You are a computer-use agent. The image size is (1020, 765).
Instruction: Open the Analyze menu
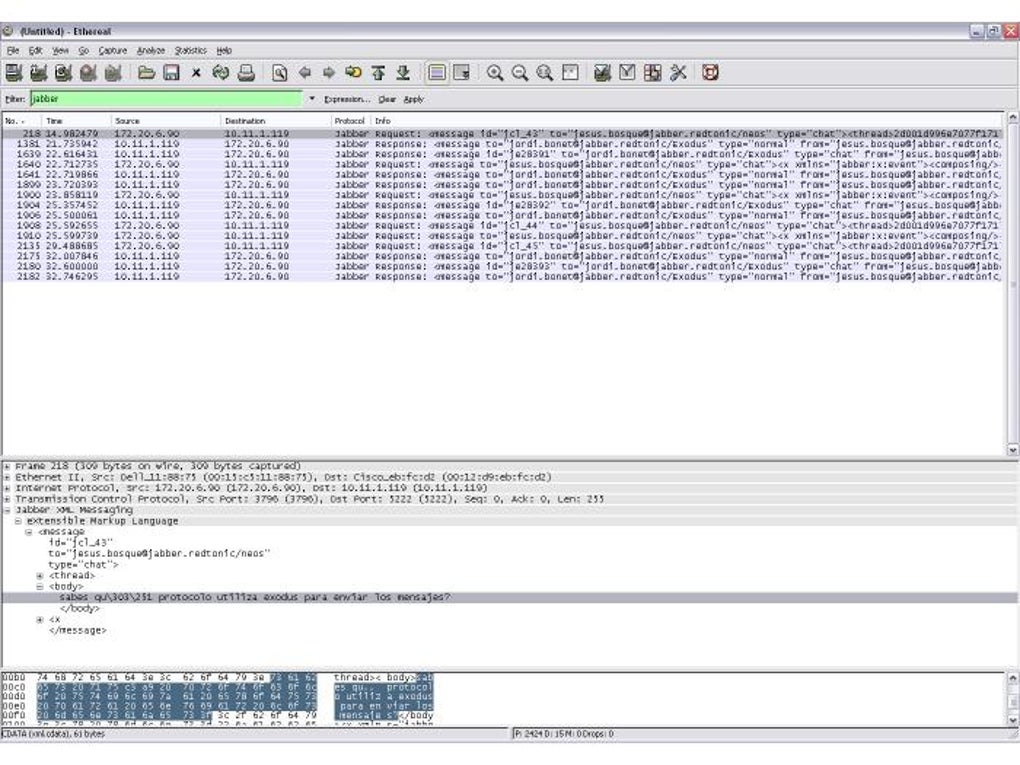pos(151,50)
